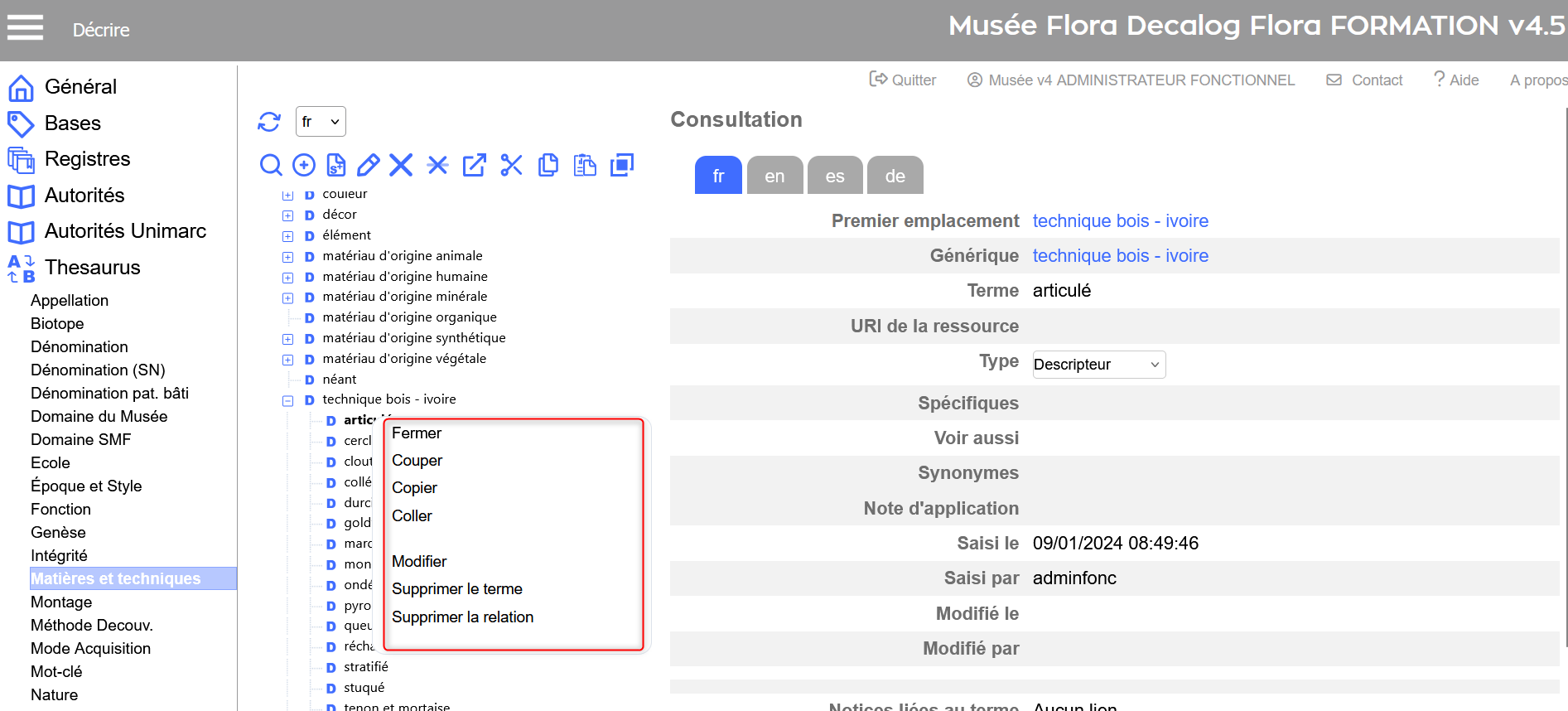
Task: Click the Quitter link
Action: (x=903, y=80)
